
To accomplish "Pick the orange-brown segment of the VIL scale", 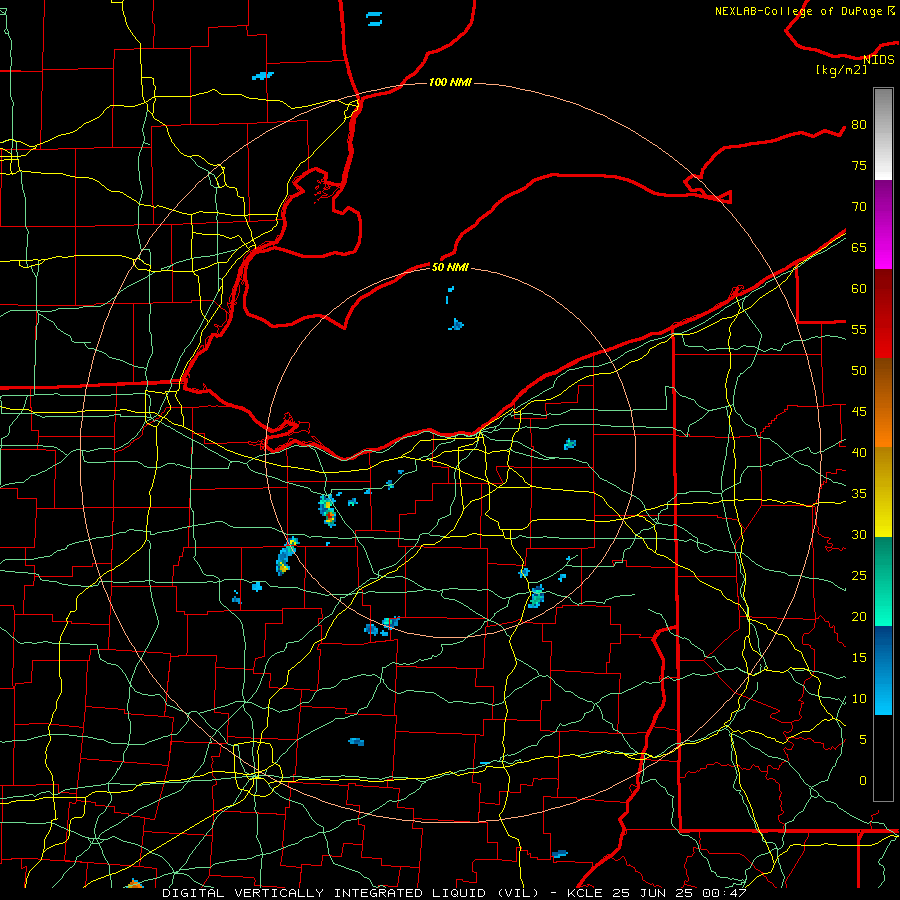I will (x=883, y=402).
